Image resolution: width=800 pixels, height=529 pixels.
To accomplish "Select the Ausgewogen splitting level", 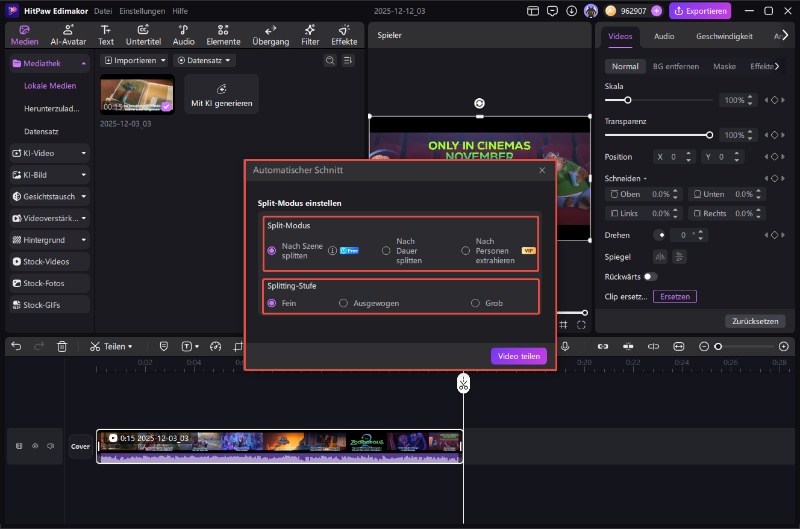I will (343, 303).
